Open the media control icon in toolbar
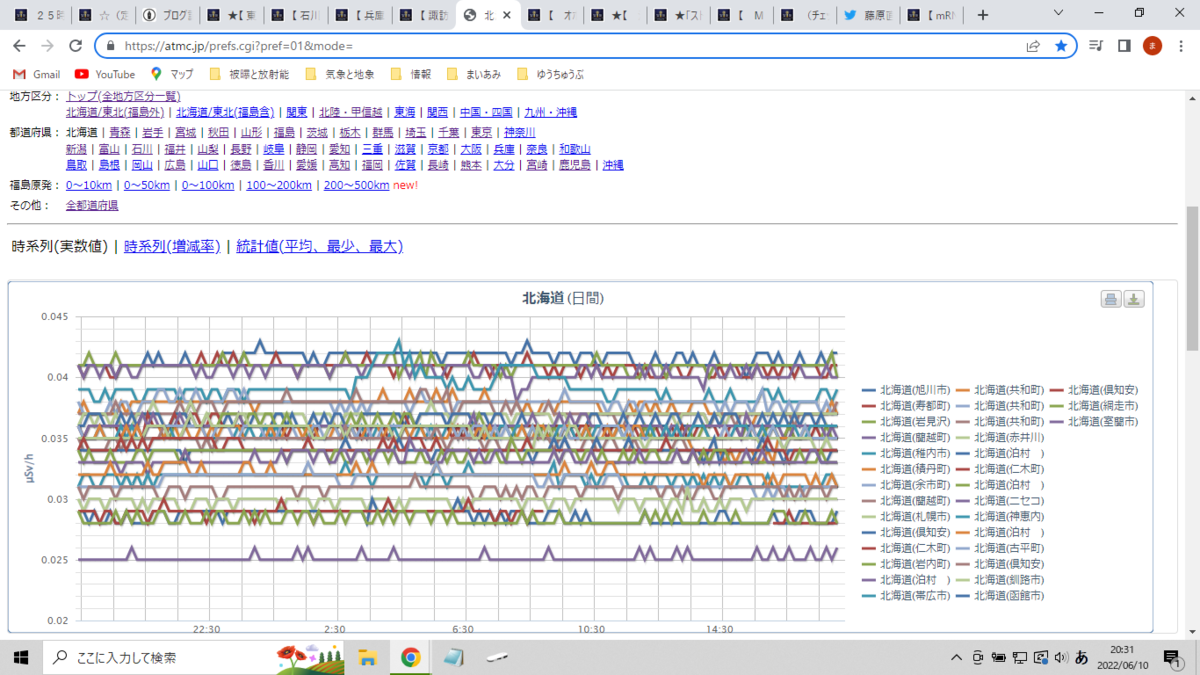The height and width of the screenshot is (675, 1200). tap(1097, 46)
